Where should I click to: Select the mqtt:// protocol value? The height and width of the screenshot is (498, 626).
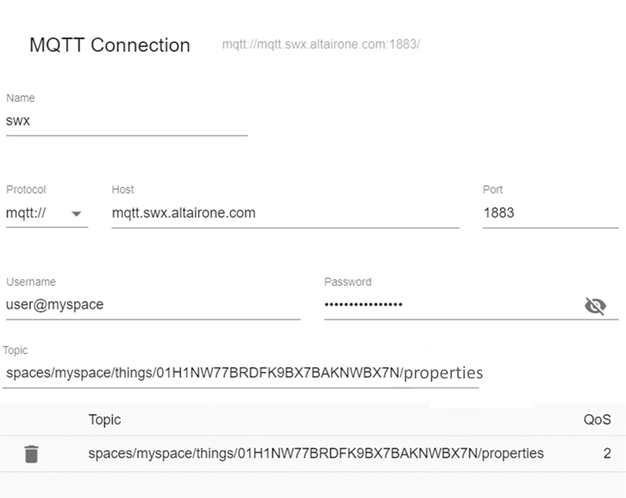[x=30, y=213]
